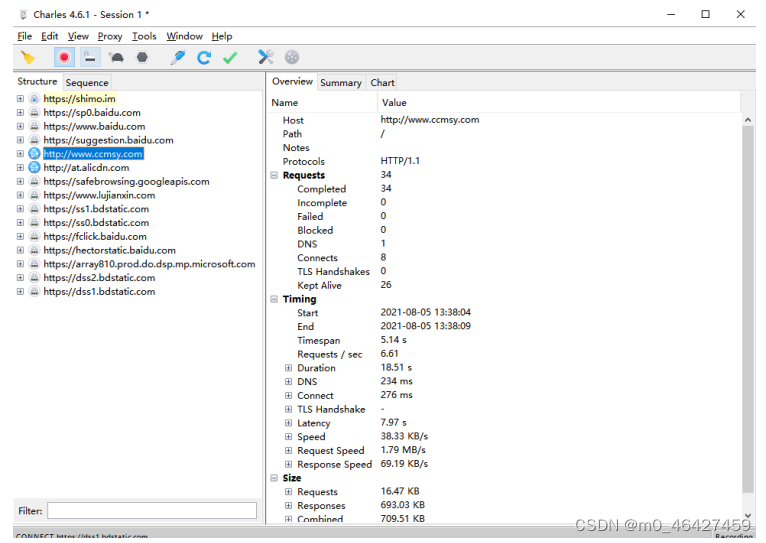766x543 pixels.
Task: Select https://suggestion.baidu.com in the tree
Action: pos(108,140)
